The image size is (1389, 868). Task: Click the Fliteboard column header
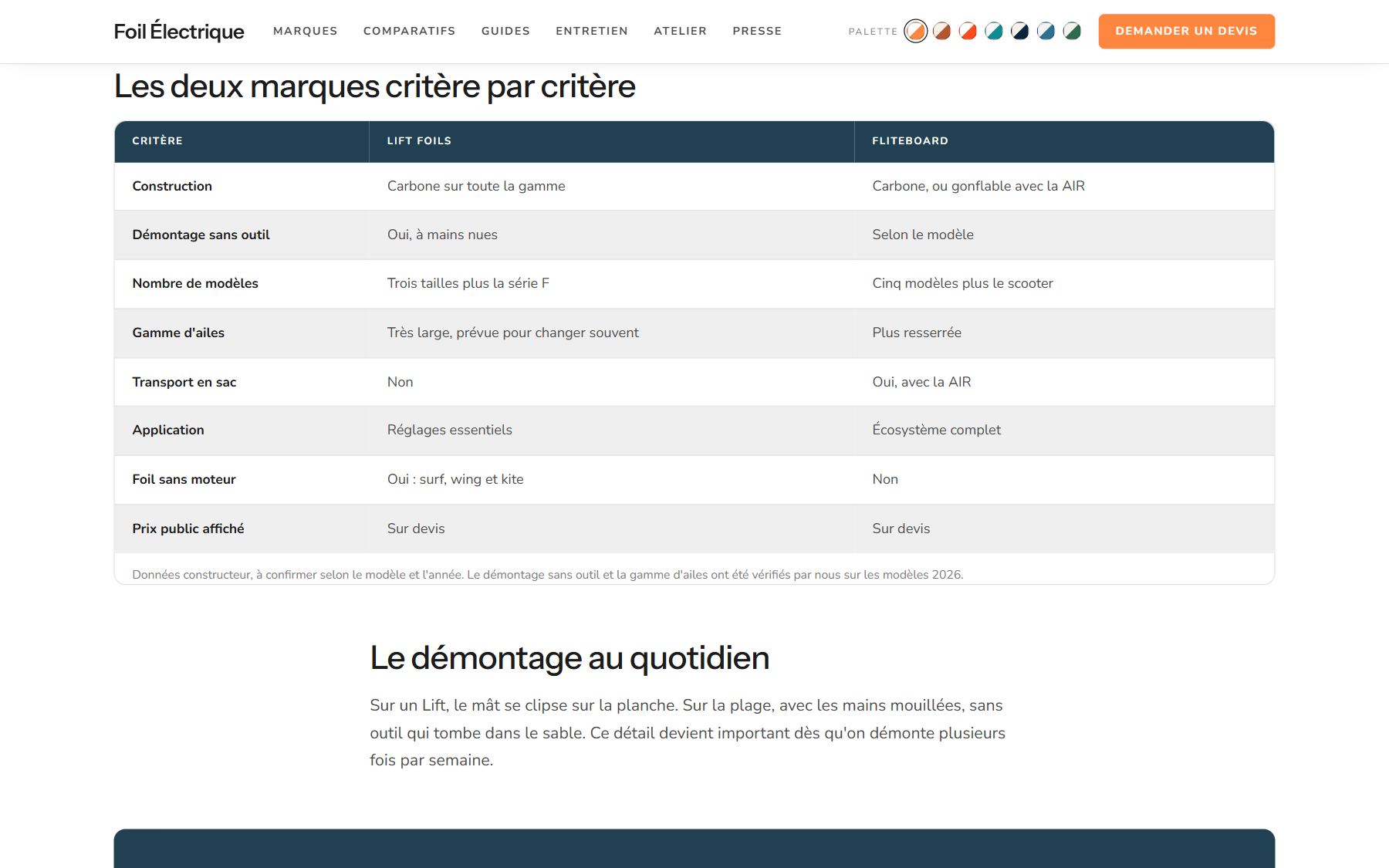pyautogui.click(x=1064, y=141)
